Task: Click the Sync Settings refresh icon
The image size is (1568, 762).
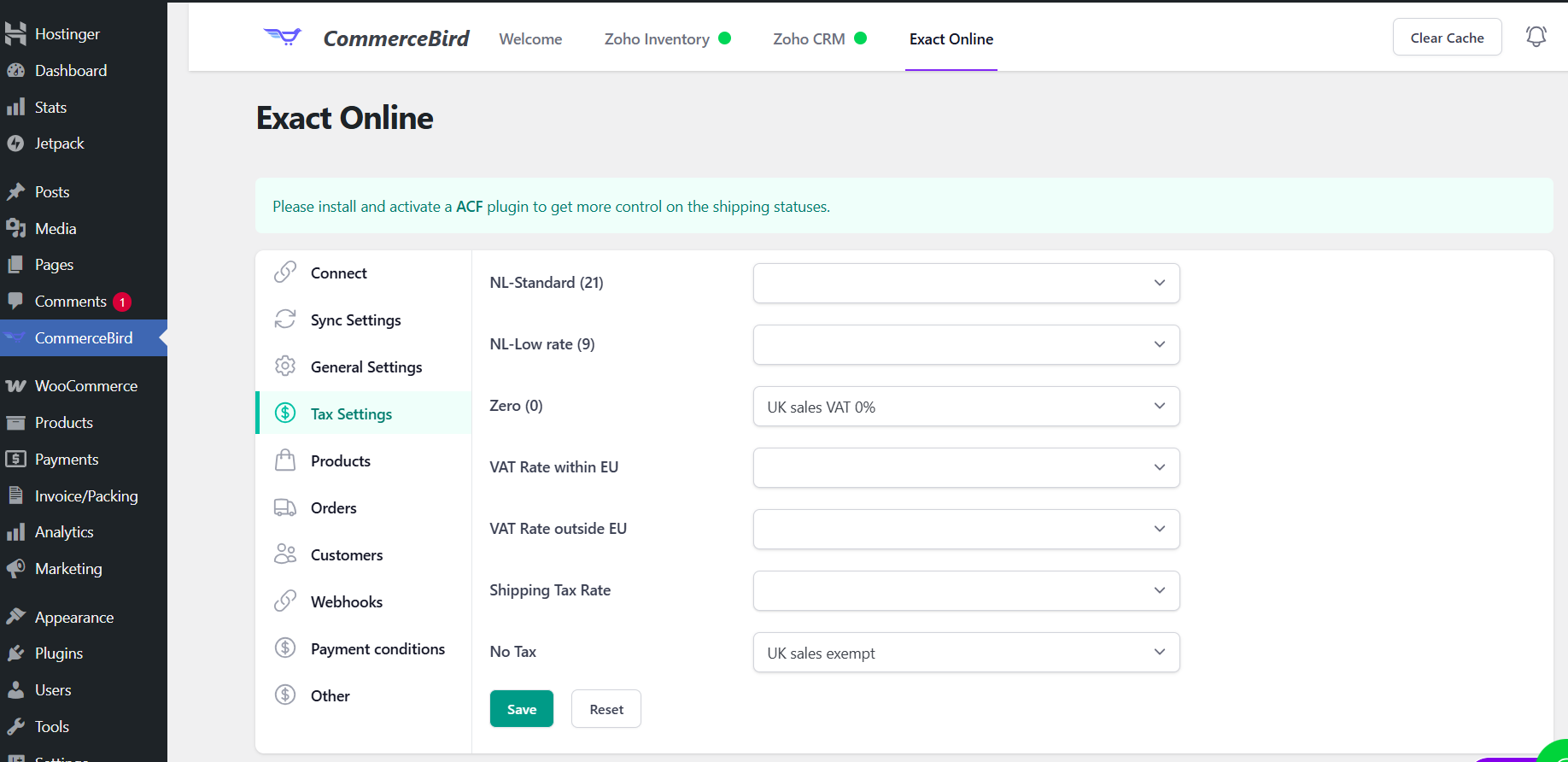Action: click(285, 319)
